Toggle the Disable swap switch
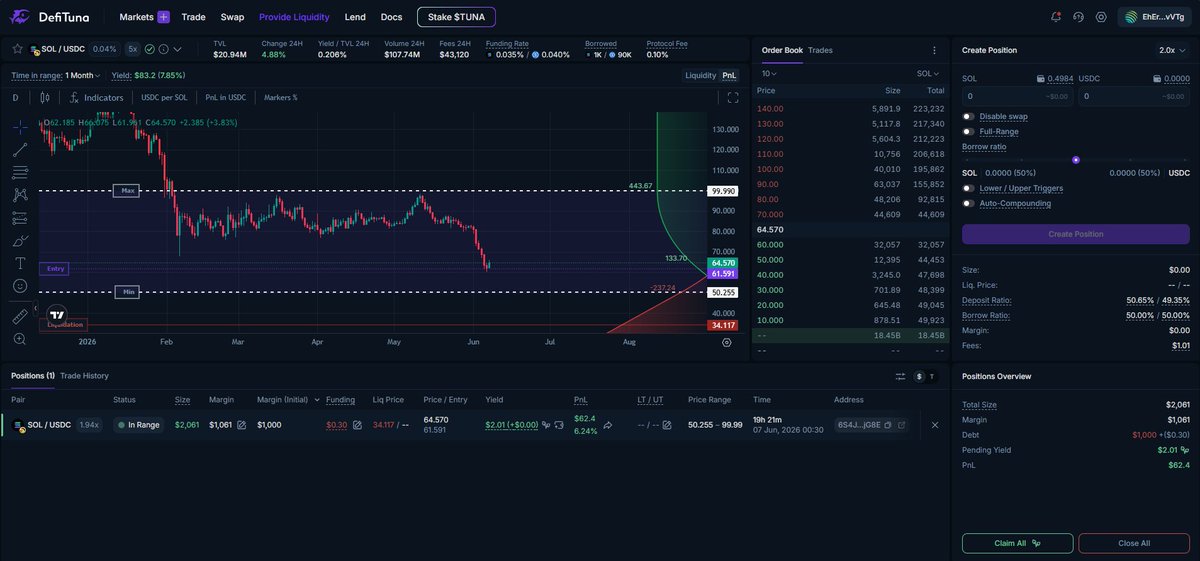 tap(968, 116)
